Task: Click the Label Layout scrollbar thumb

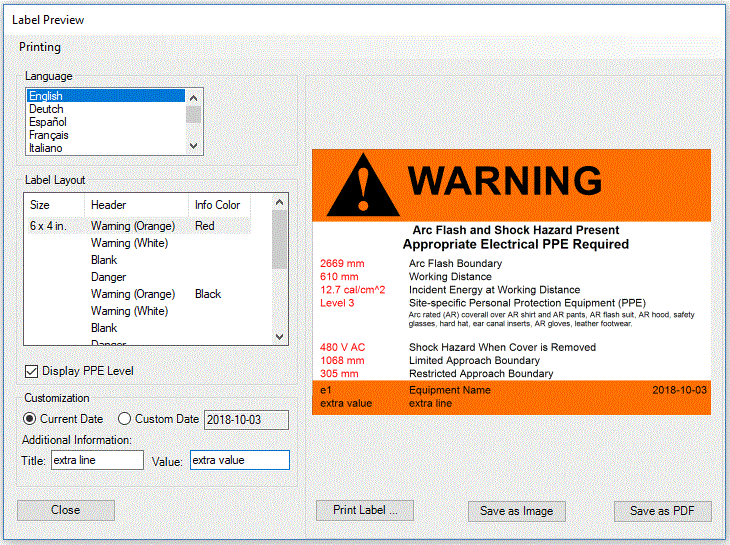Action: 279,240
